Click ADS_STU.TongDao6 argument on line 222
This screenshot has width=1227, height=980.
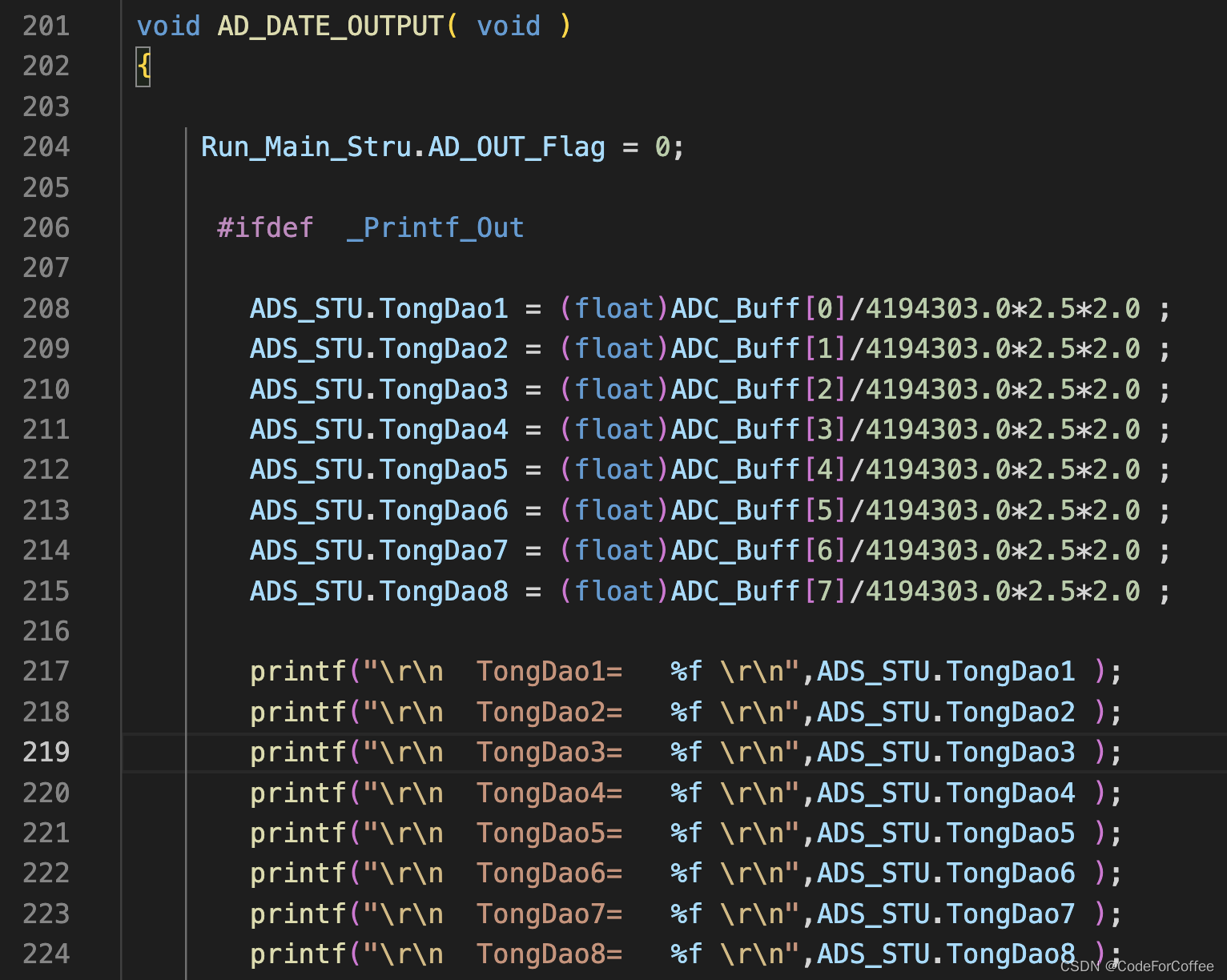tap(946, 874)
